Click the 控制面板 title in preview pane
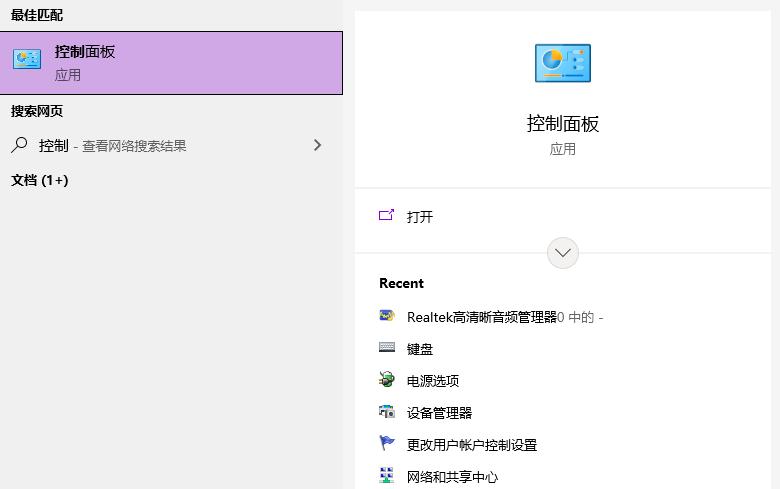The image size is (780, 489). 563,123
